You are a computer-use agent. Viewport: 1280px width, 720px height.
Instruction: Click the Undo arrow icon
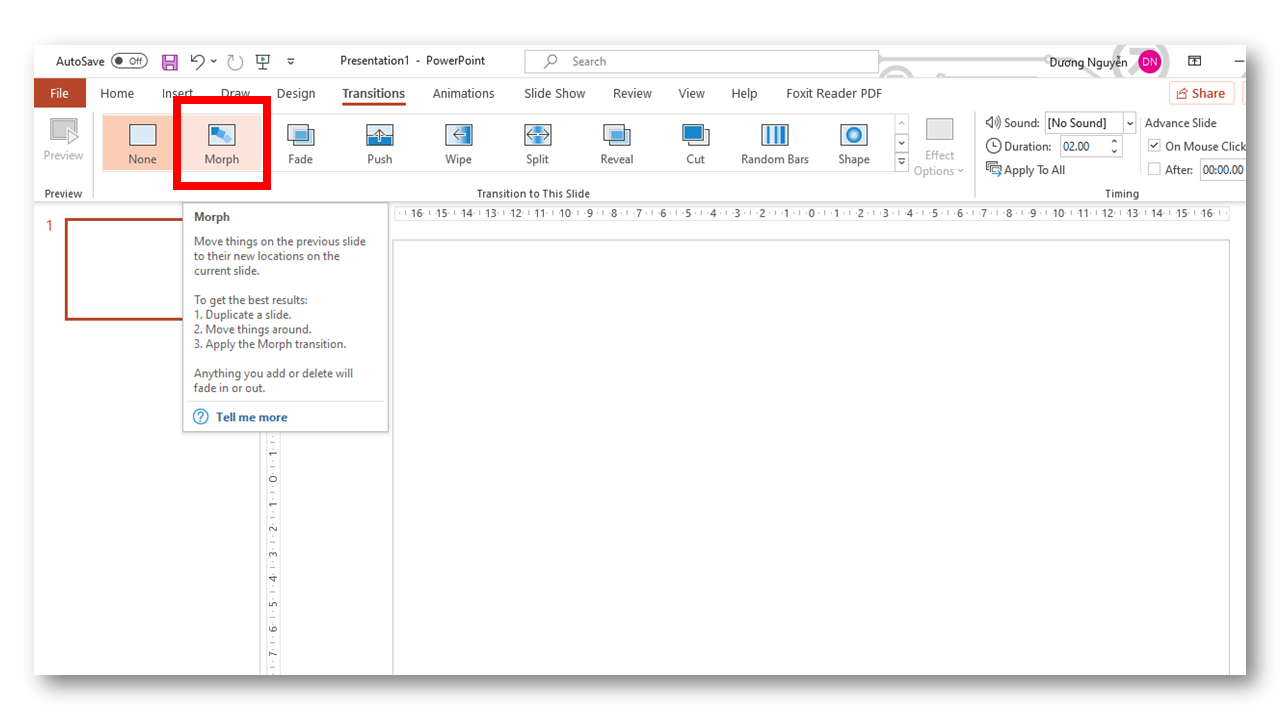point(197,62)
